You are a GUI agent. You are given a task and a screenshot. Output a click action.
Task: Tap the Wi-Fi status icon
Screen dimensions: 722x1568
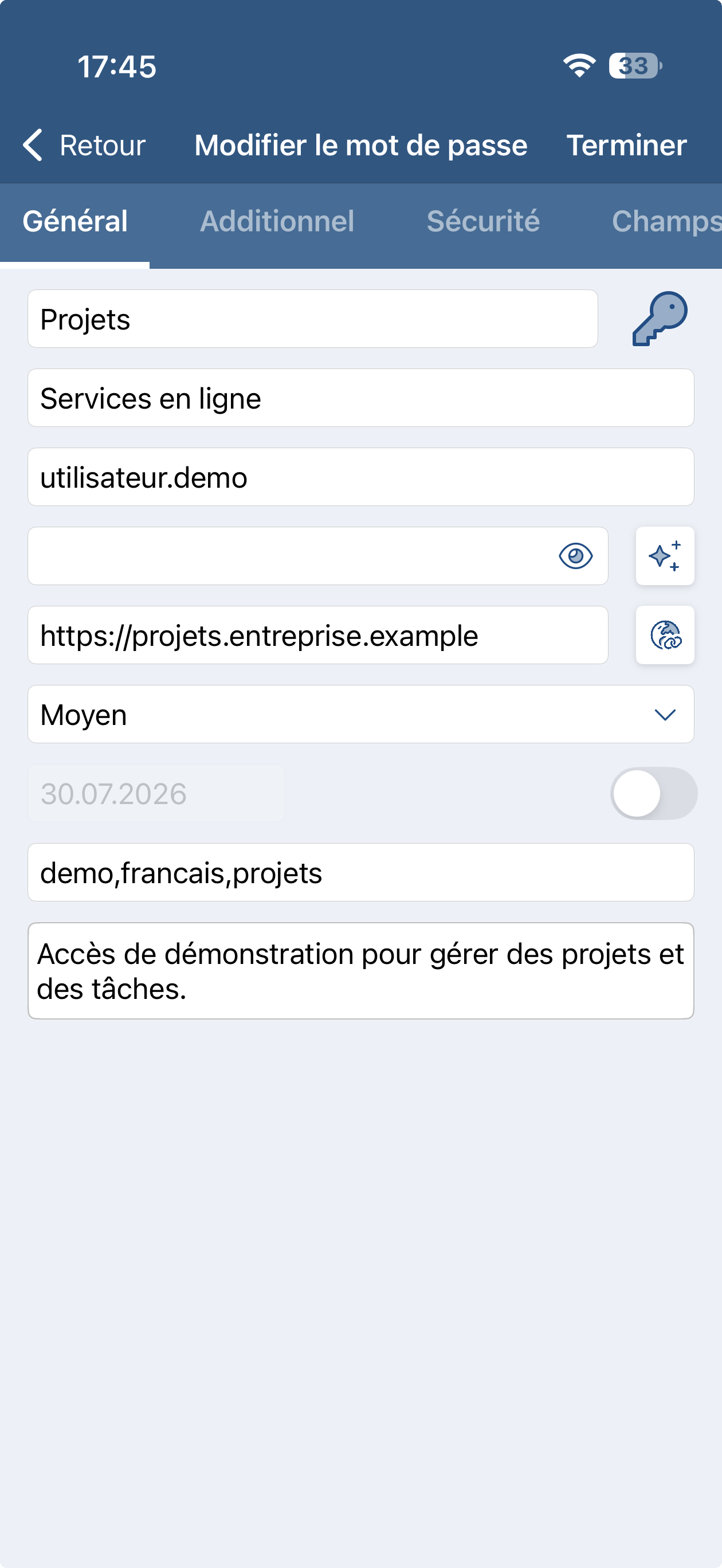(579, 66)
